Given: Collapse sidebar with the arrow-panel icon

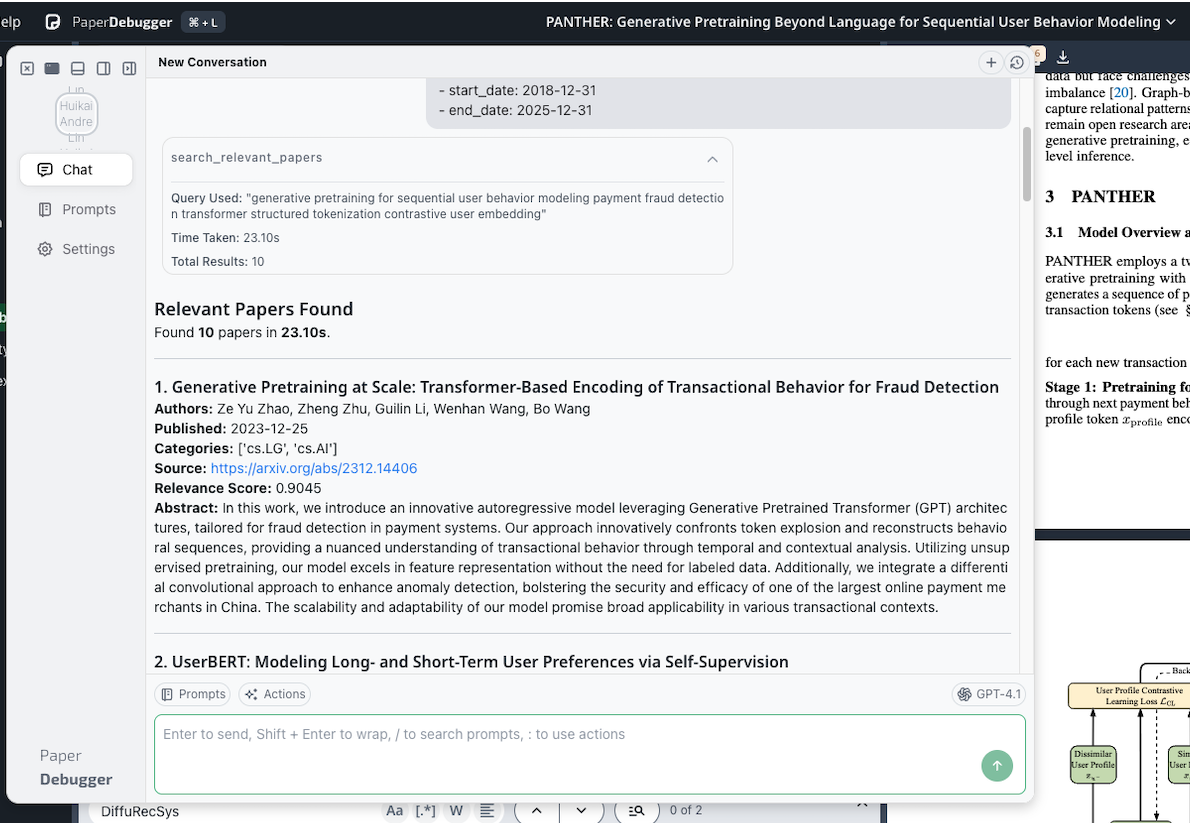Looking at the screenshot, I should pyautogui.click(x=130, y=68).
